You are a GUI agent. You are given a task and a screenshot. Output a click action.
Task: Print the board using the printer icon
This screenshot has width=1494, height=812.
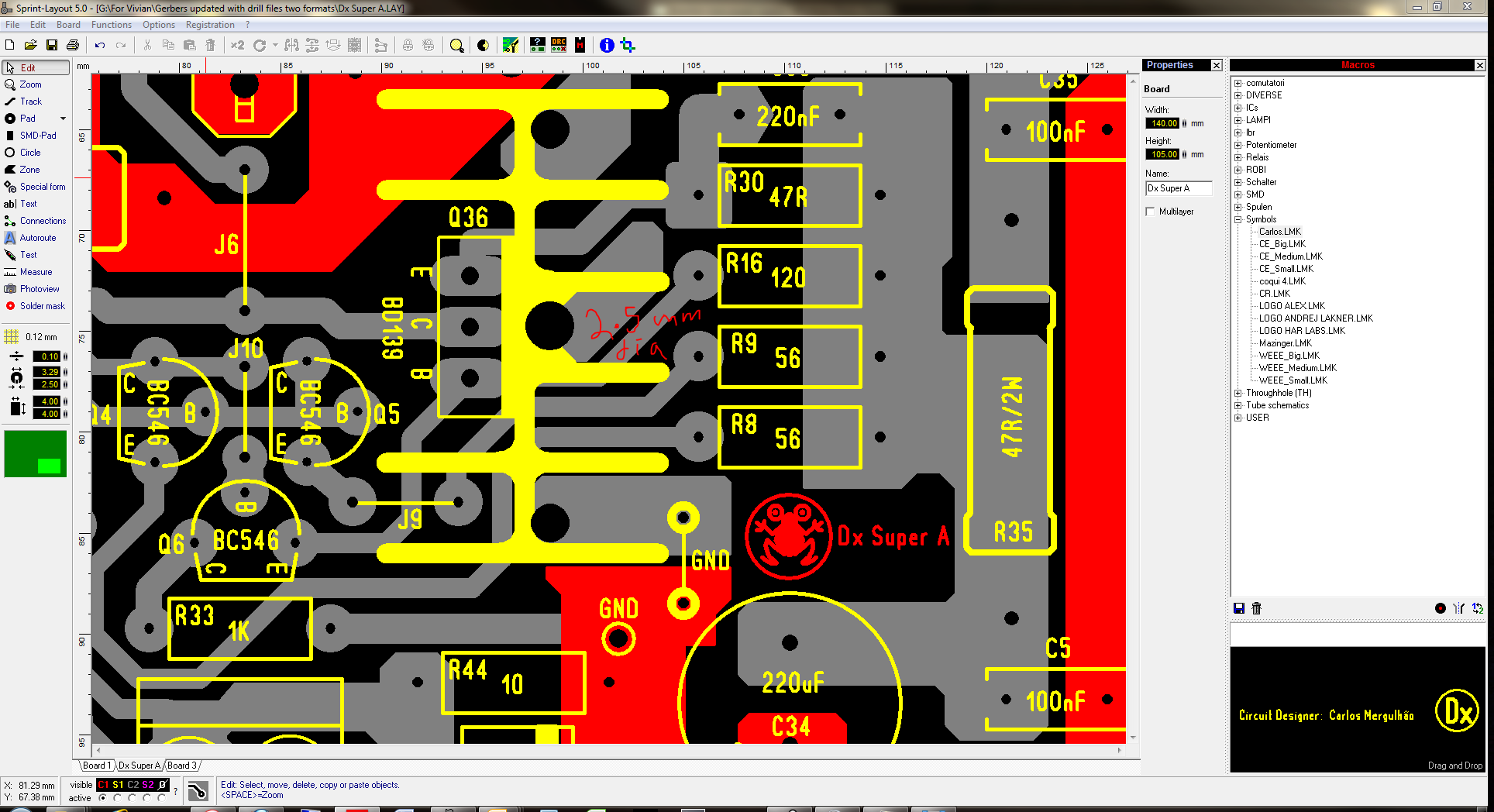73,45
